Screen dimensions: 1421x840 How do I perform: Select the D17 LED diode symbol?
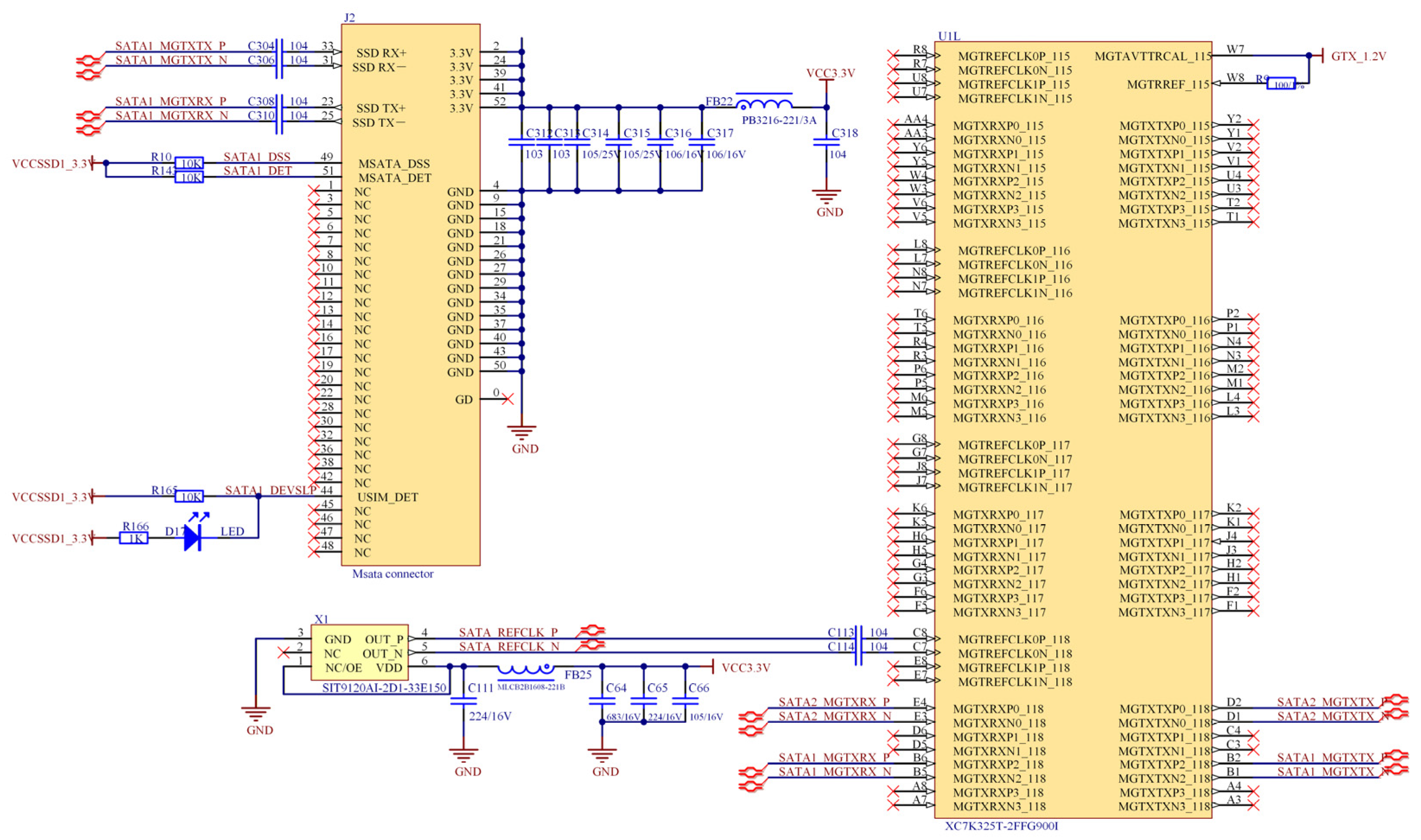tap(193, 538)
